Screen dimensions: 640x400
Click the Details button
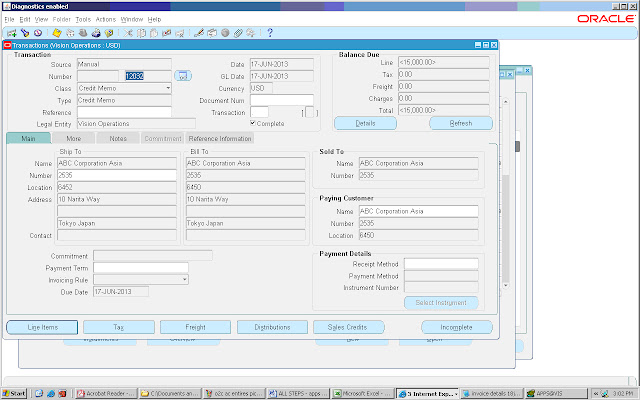(x=365, y=123)
